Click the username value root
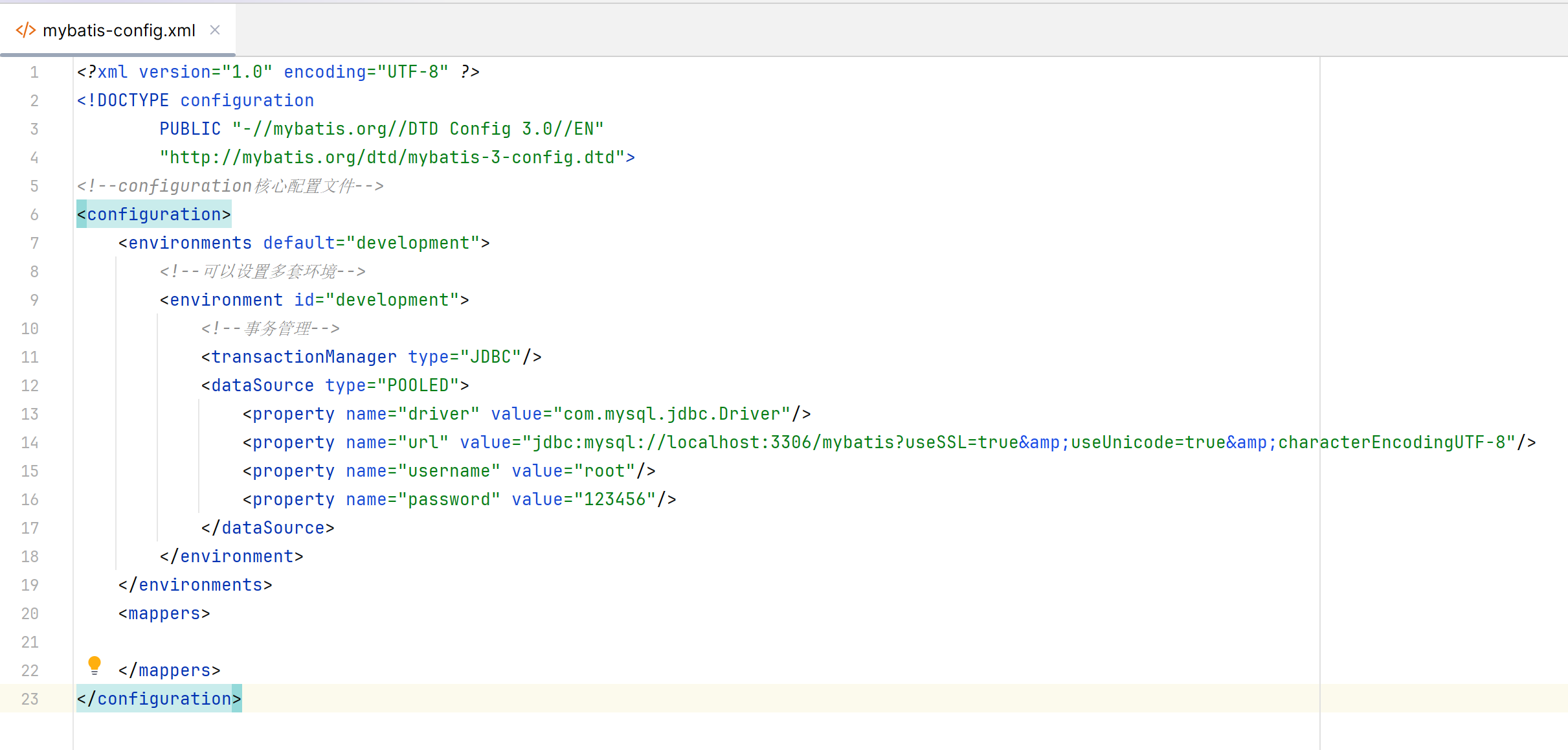This screenshot has height=750, width=1568. [605, 471]
